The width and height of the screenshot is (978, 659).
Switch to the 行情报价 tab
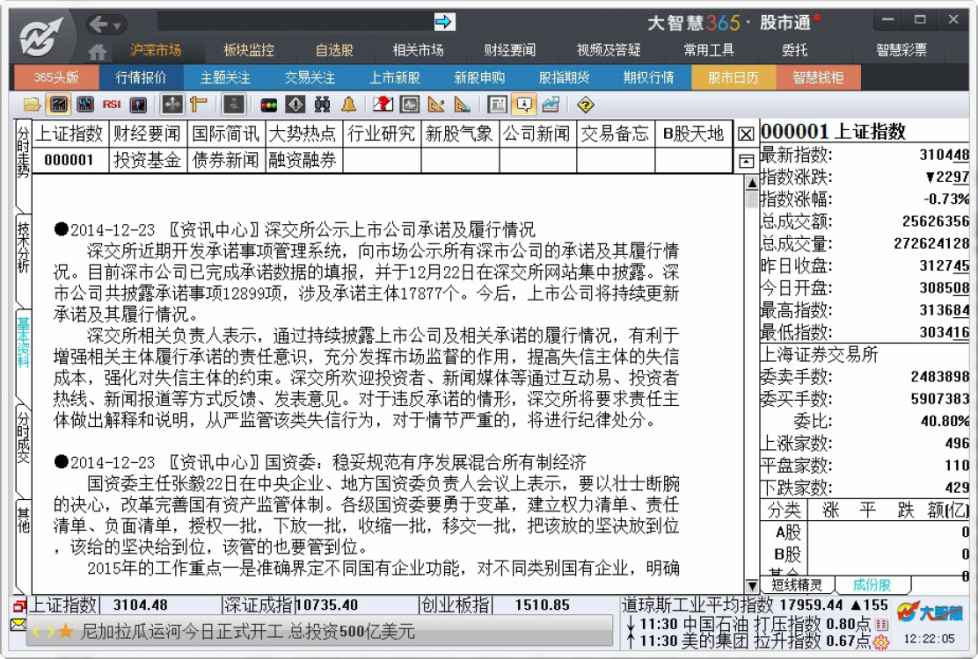[141, 78]
